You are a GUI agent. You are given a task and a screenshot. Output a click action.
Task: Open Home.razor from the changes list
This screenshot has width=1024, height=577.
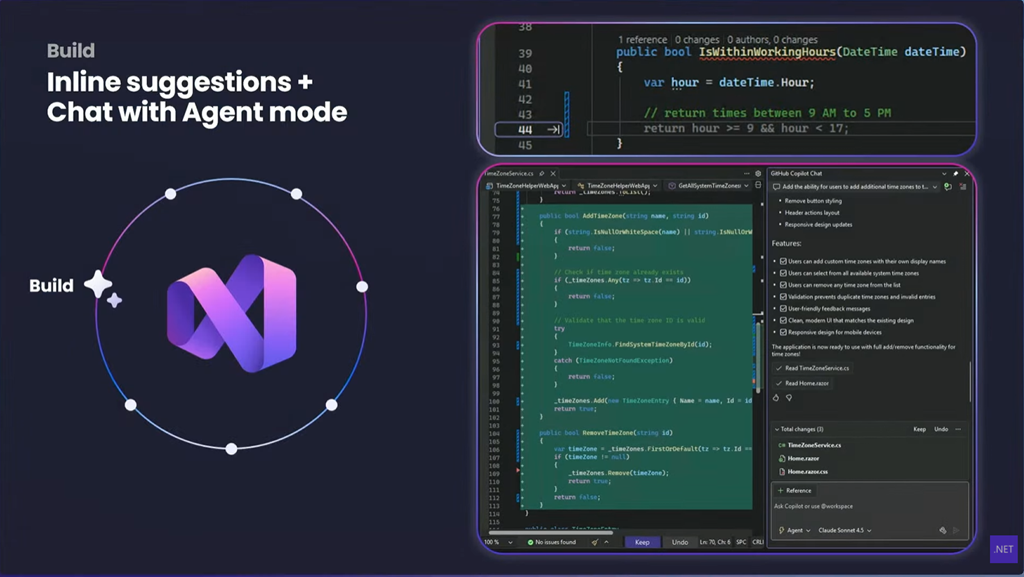coord(804,458)
